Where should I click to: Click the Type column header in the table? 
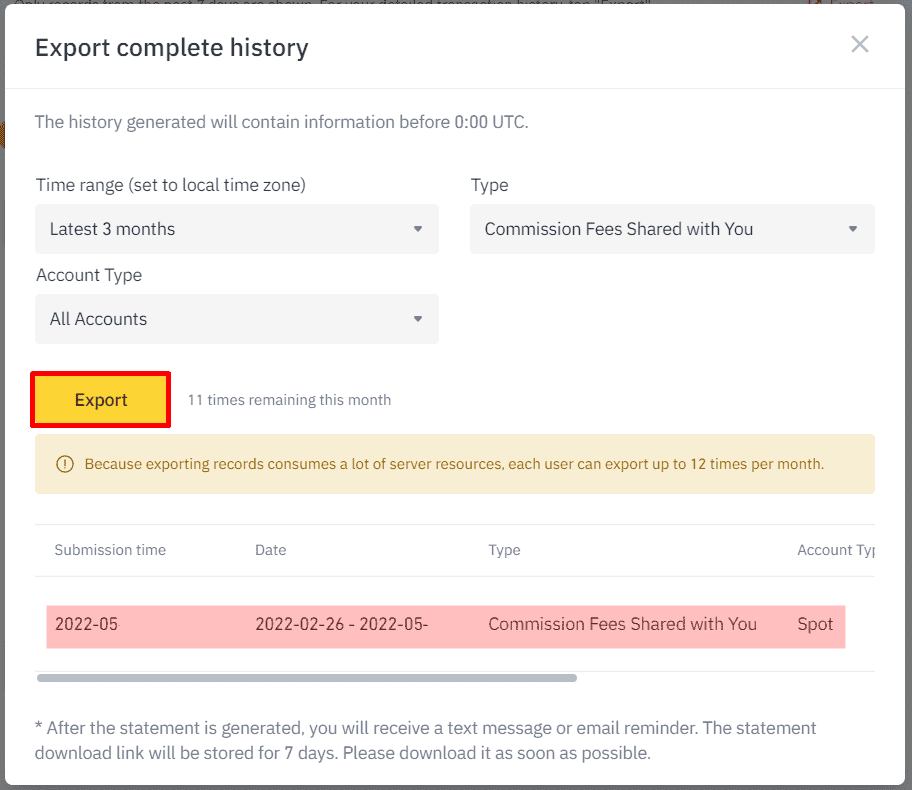(x=504, y=550)
